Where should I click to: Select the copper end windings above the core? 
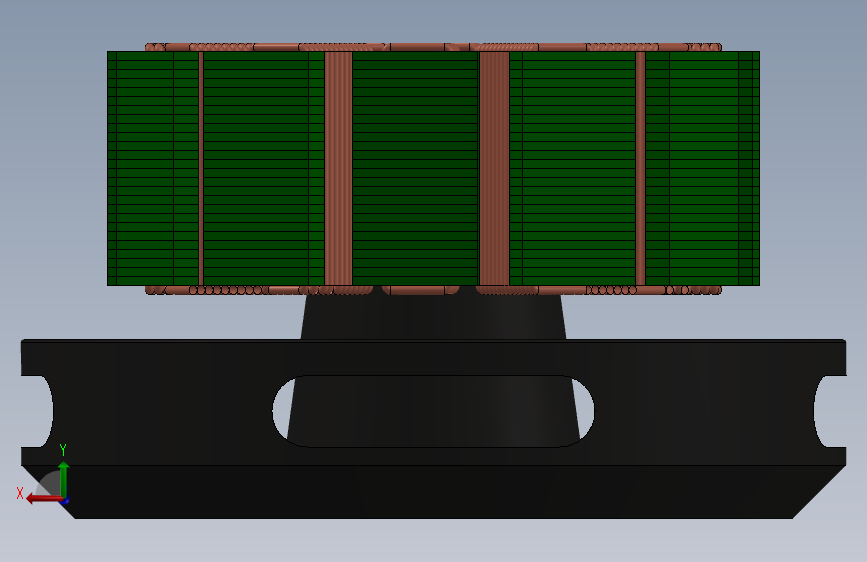point(434,47)
